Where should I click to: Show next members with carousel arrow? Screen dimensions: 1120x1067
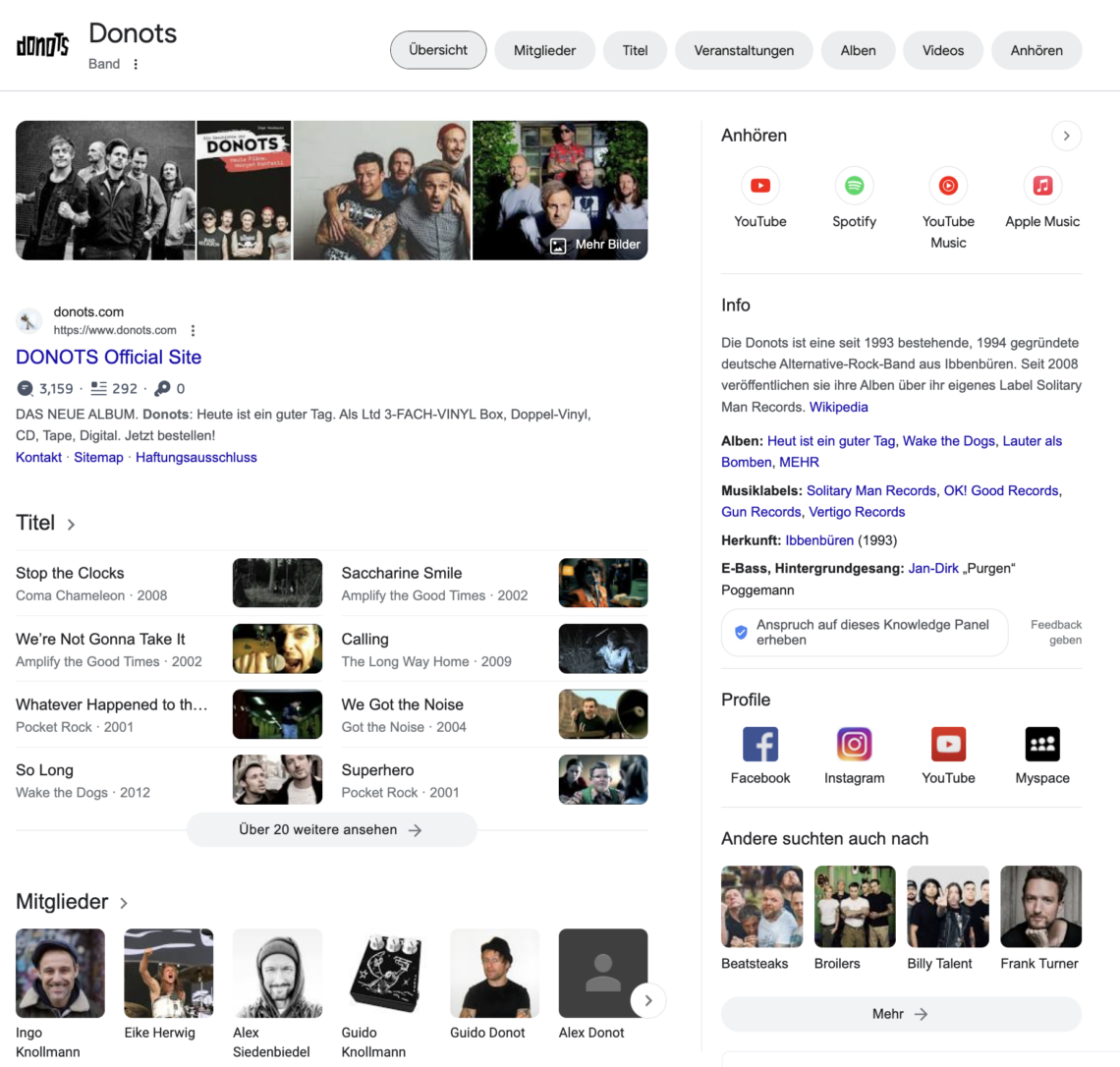(x=647, y=1000)
